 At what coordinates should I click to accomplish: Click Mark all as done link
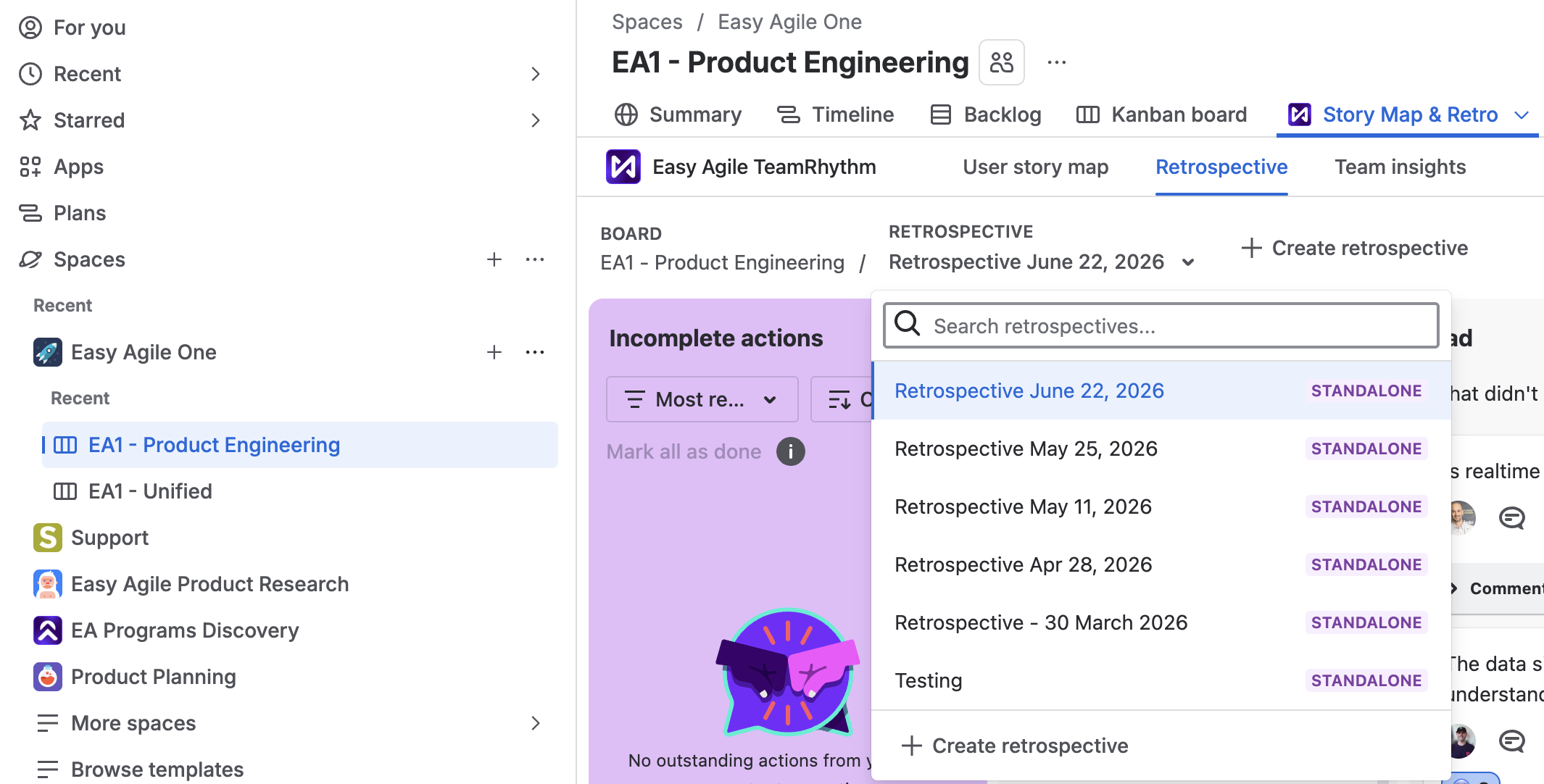[684, 451]
